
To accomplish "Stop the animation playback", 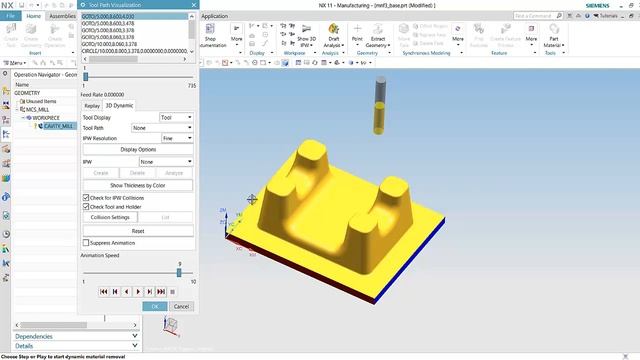I will tap(173, 292).
